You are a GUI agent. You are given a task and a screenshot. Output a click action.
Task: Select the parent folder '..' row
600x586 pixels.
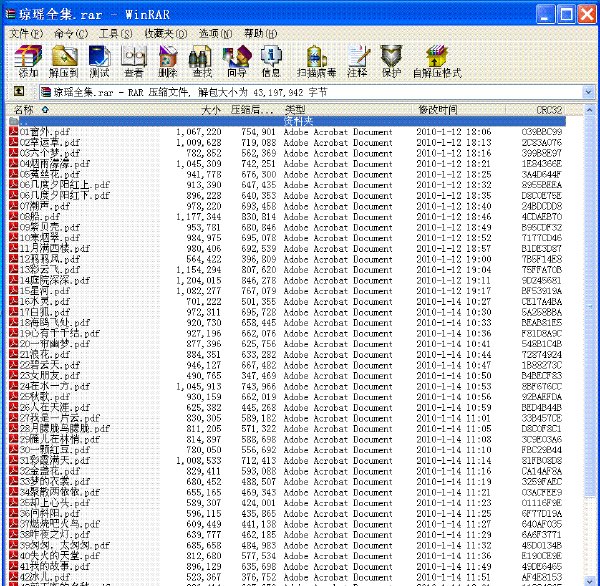(287, 121)
